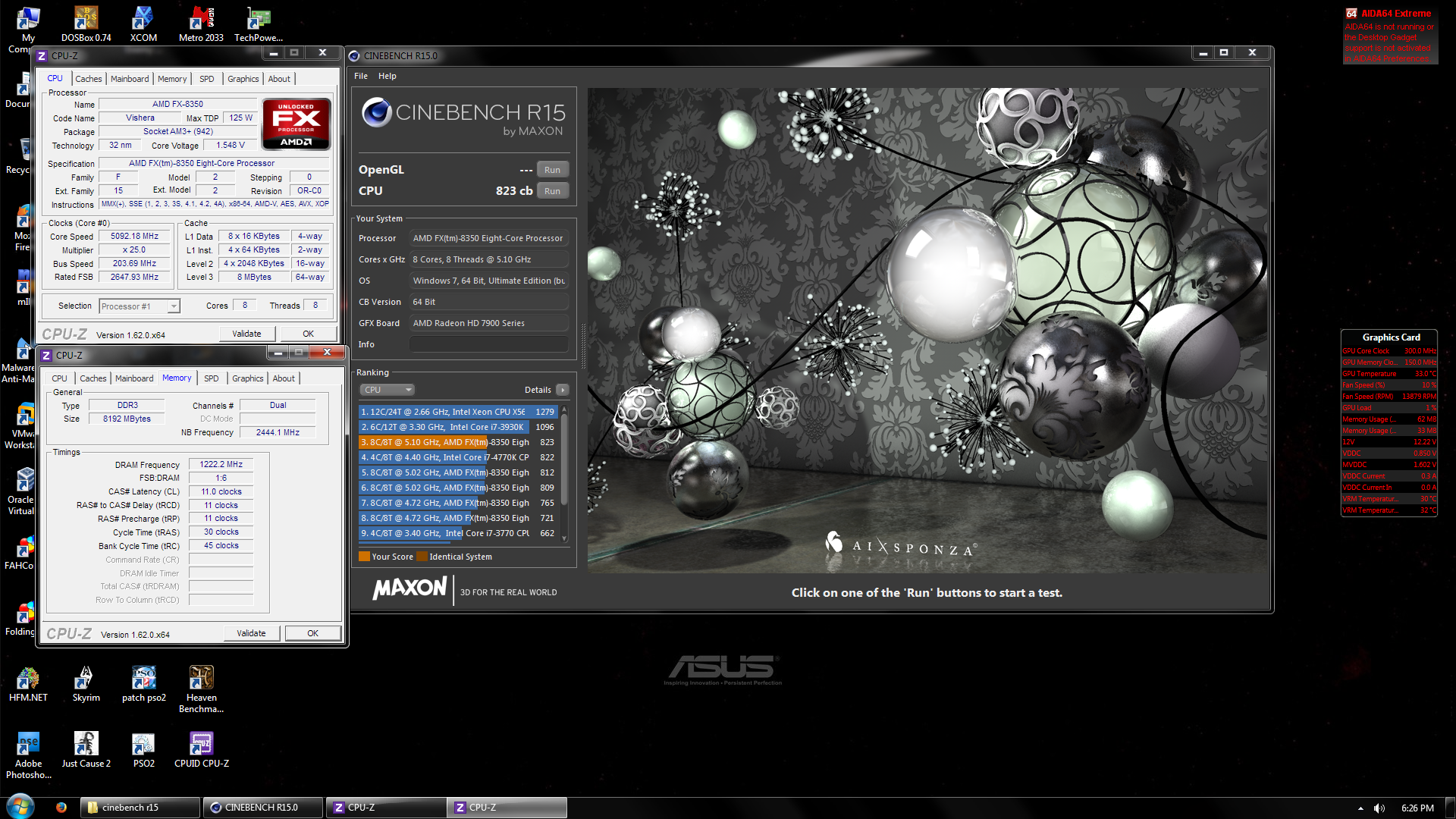Open the About tab in top CPU-Z window
The image size is (1456, 819).
coord(279,79)
